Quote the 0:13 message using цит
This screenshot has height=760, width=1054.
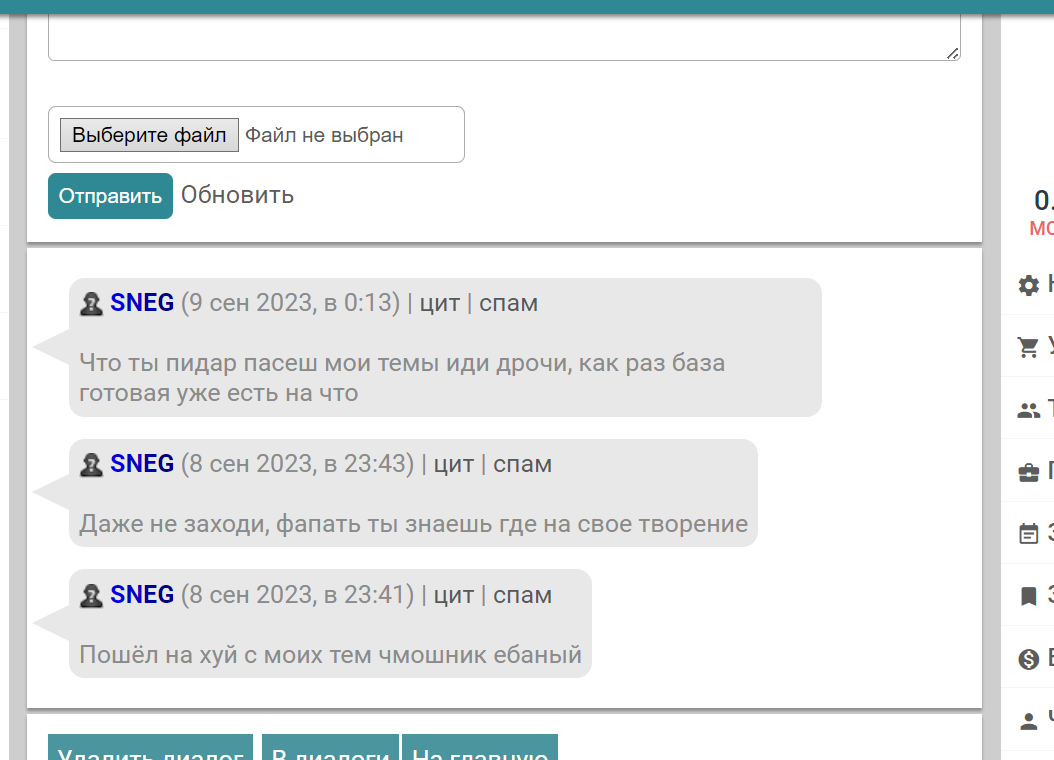439,303
